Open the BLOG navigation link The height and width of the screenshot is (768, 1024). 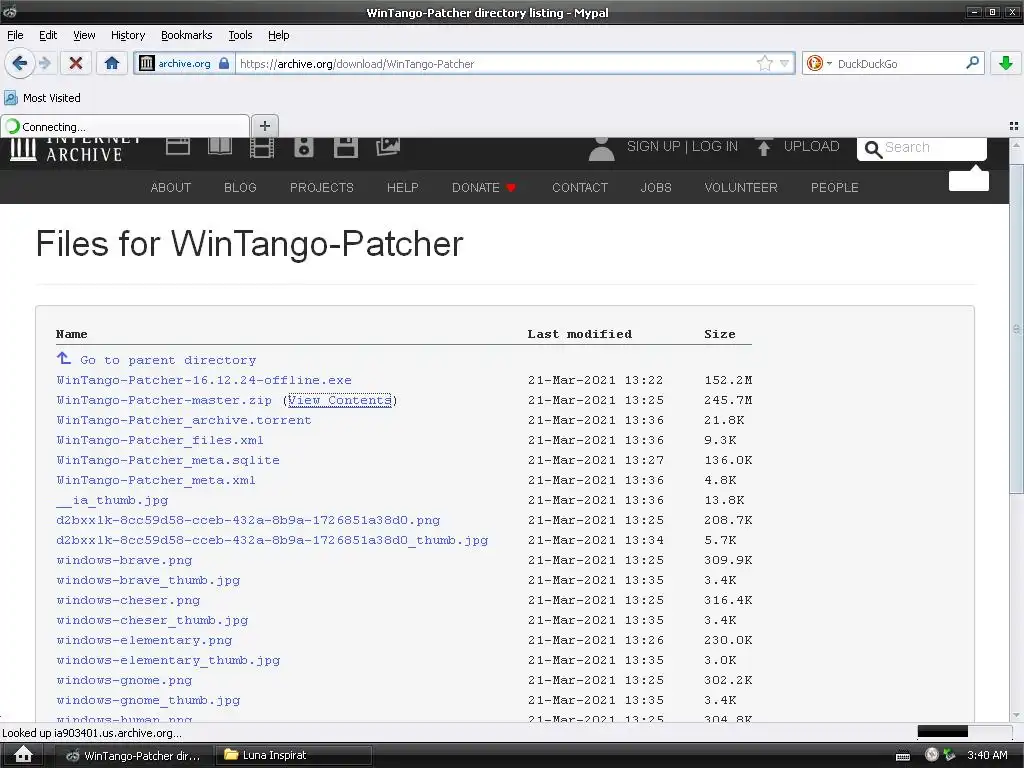pos(240,187)
